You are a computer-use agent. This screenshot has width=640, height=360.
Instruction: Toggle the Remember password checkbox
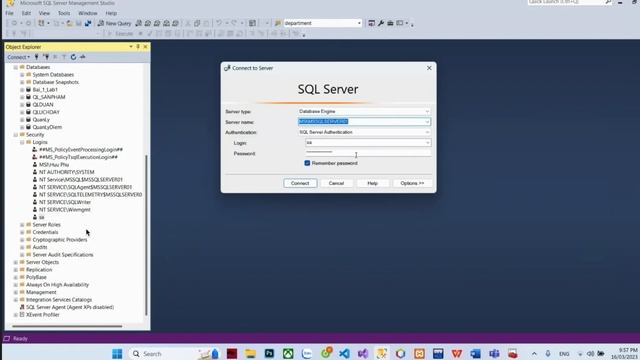[x=307, y=163]
